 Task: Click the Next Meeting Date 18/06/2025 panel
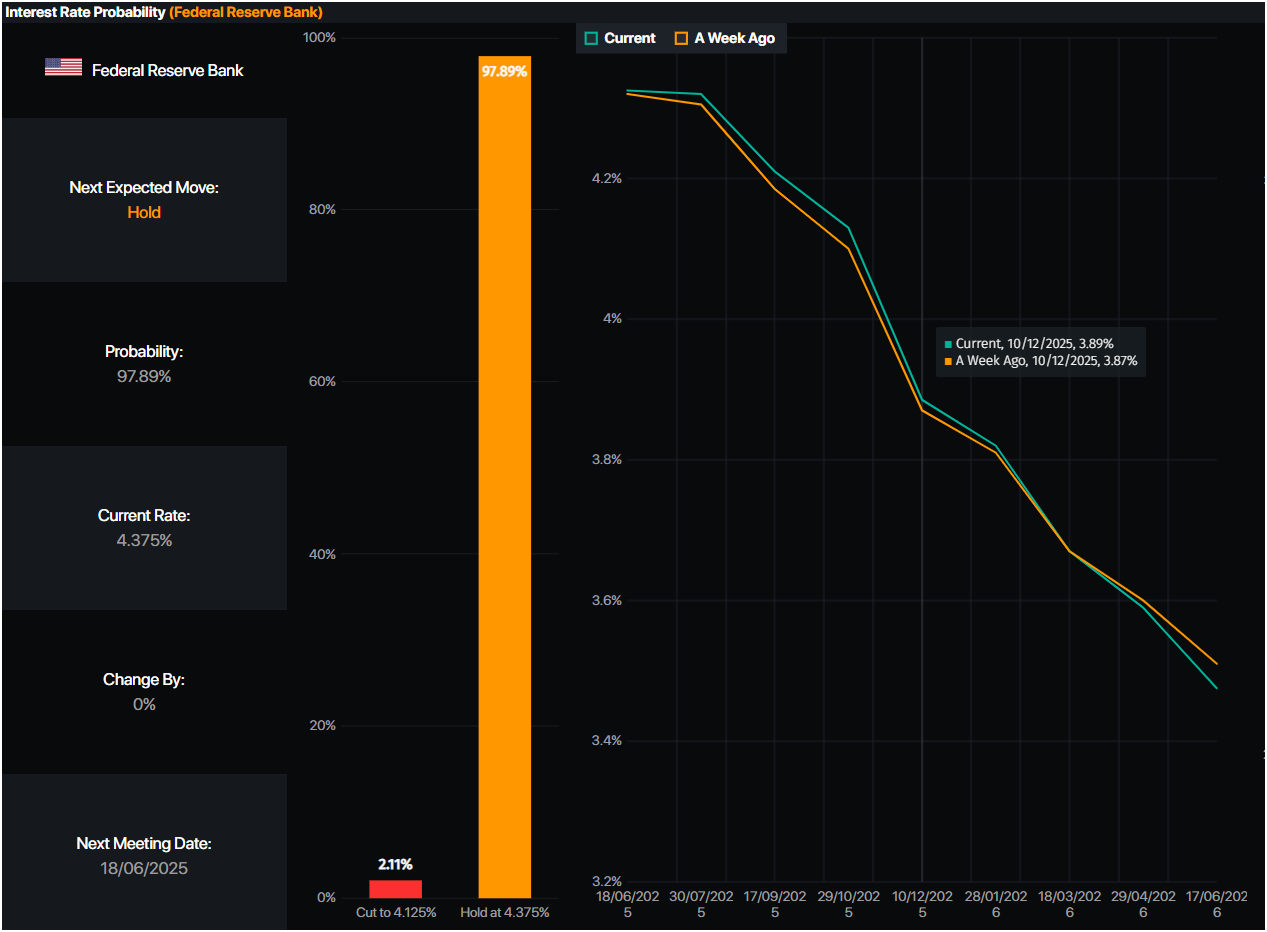coord(144,856)
